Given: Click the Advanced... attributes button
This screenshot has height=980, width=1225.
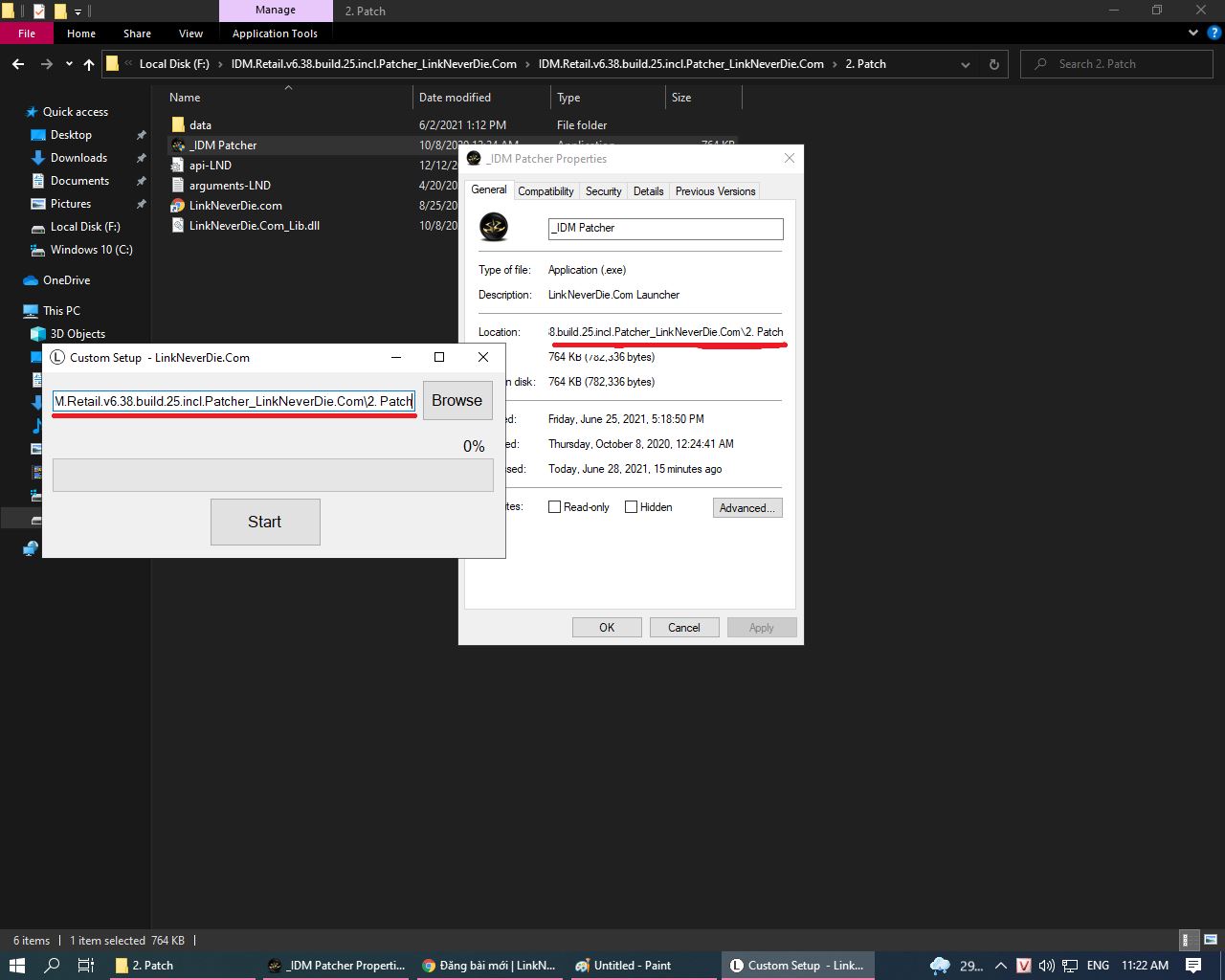Looking at the screenshot, I should point(746,508).
